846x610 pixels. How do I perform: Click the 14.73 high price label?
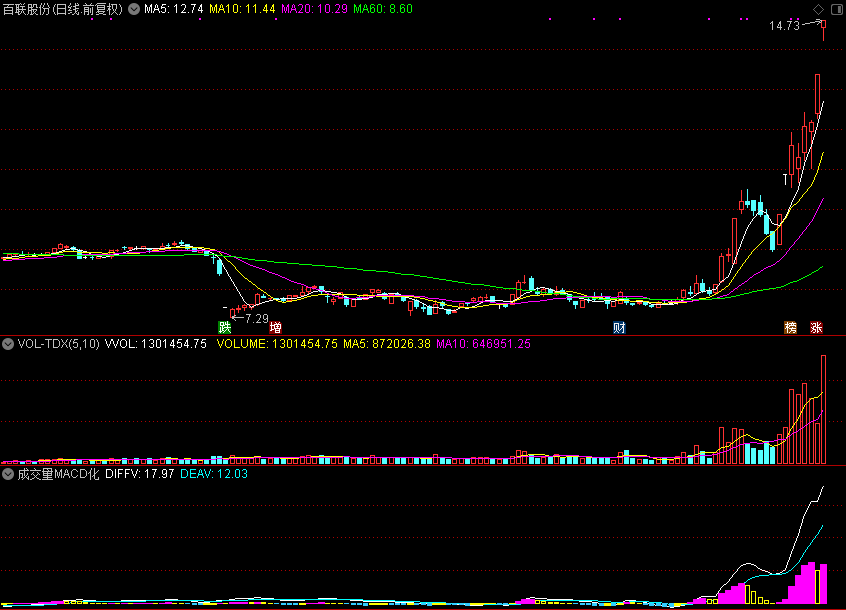pyautogui.click(x=784, y=26)
